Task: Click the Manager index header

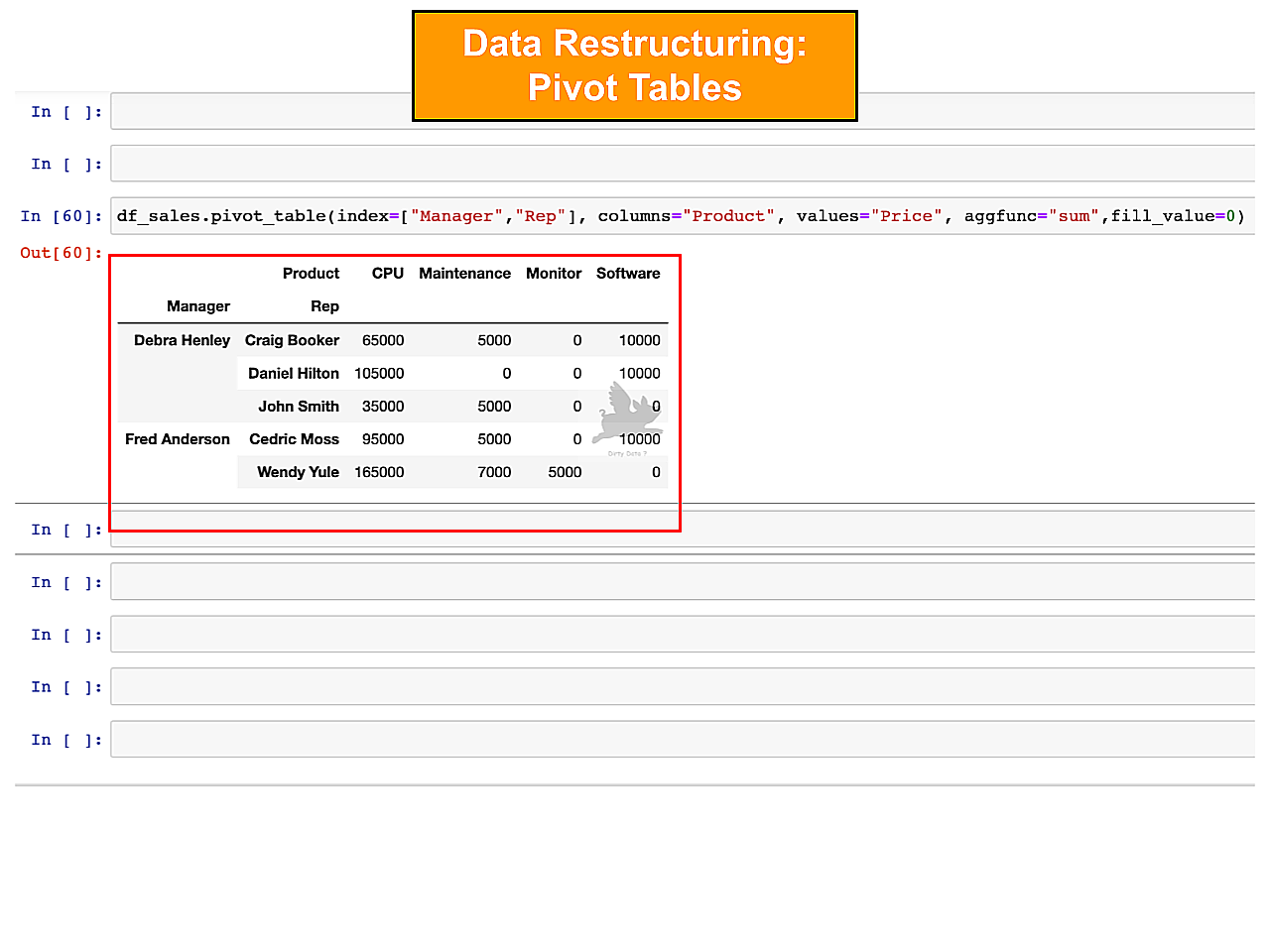Action: 198,306
